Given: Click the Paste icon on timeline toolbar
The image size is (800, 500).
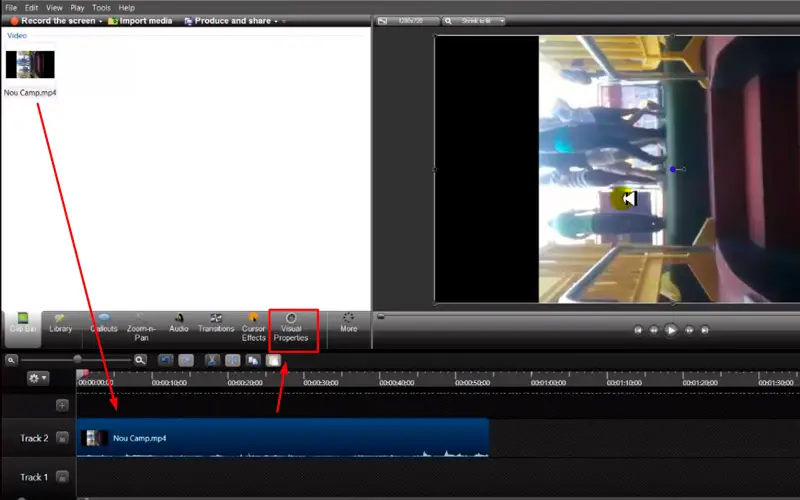Looking at the screenshot, I should pyautogui.click(x=273, y=360).
